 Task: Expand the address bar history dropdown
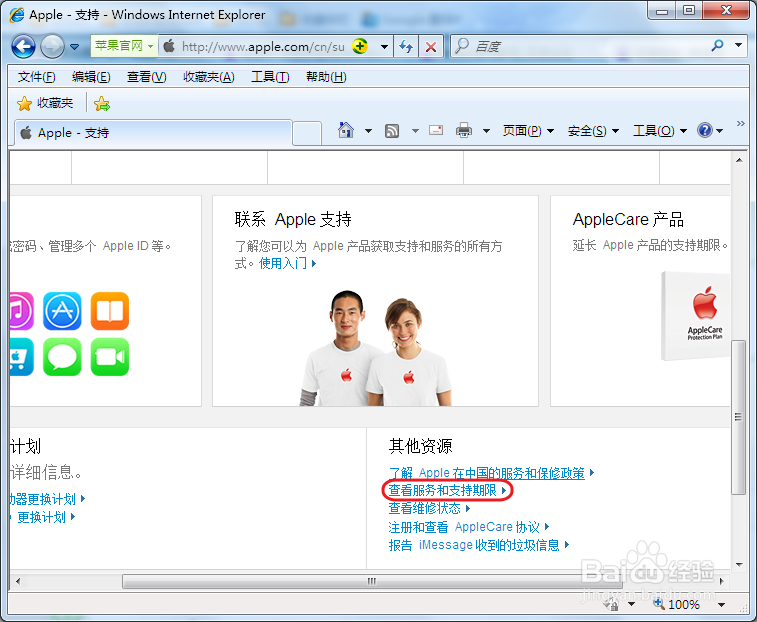[x=384, y=47]
